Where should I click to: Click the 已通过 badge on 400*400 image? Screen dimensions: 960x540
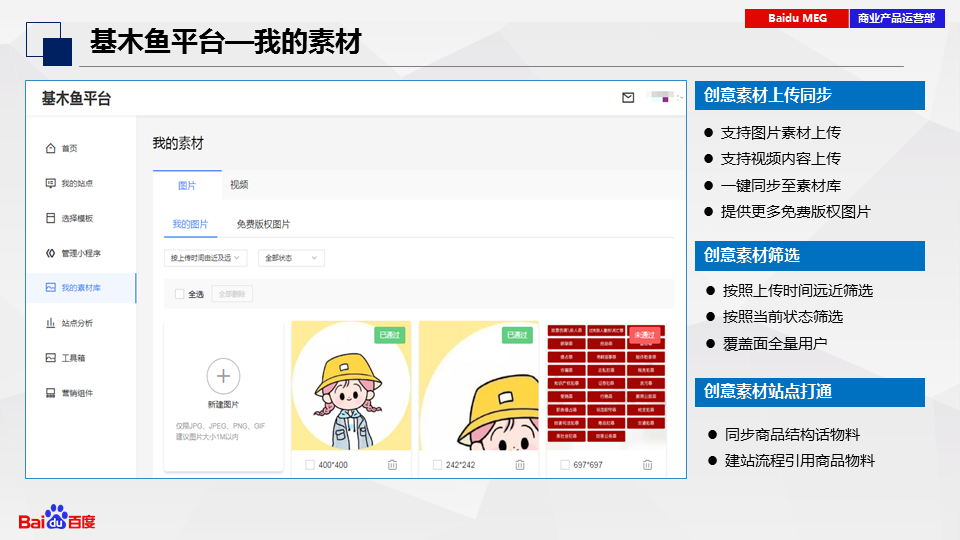coord(389,335)
